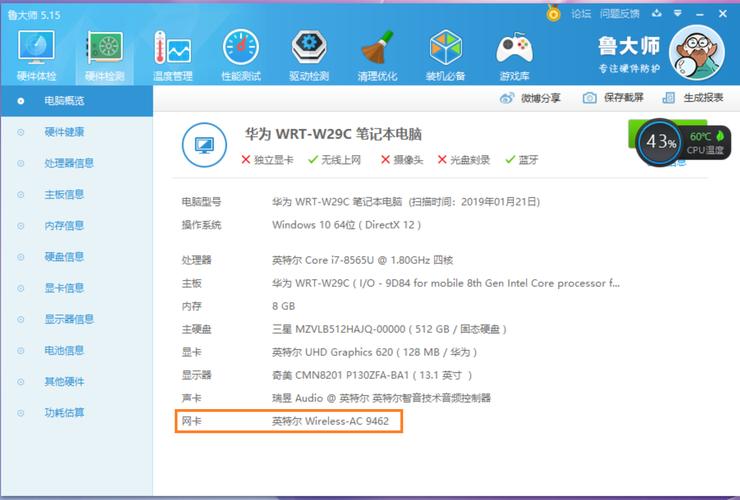Viewport: 740px width, 500px height.
Task: Click the 奇美 CMN8201 display value
Action: pyautogui.click(x=372, y=375)
